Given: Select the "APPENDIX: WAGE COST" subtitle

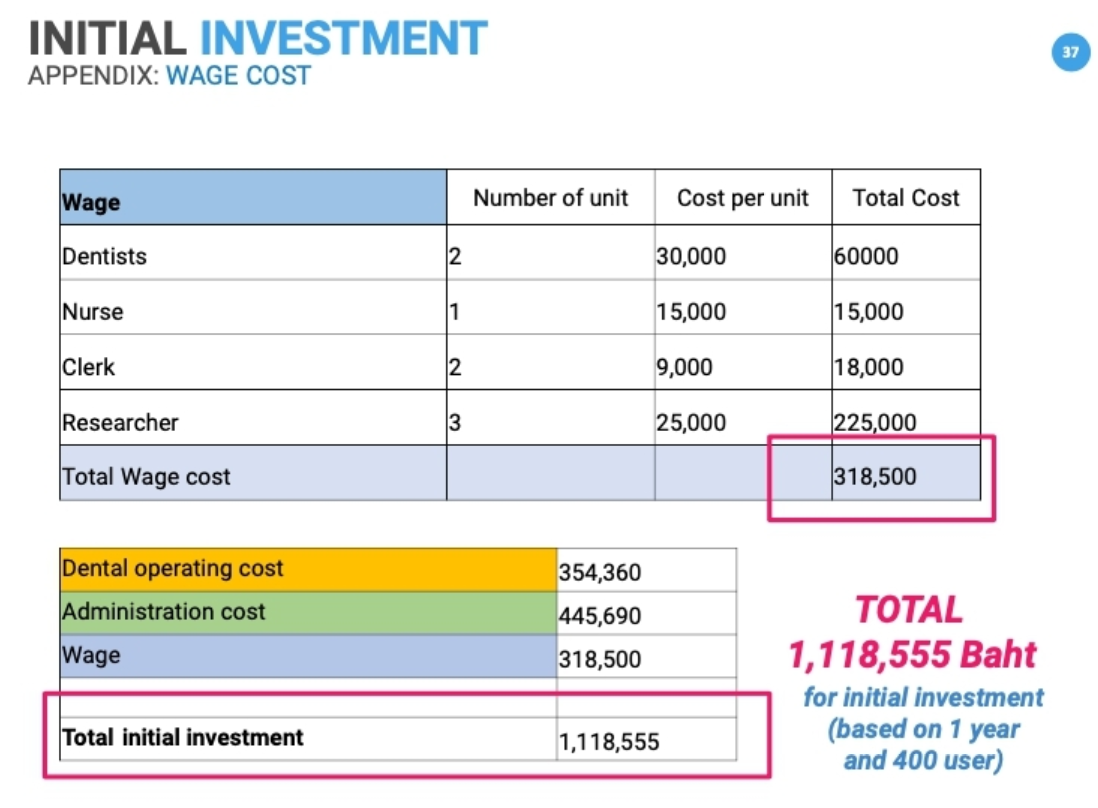Looking at the screenshot, I should pyautogui.click(x=169, y=76).
